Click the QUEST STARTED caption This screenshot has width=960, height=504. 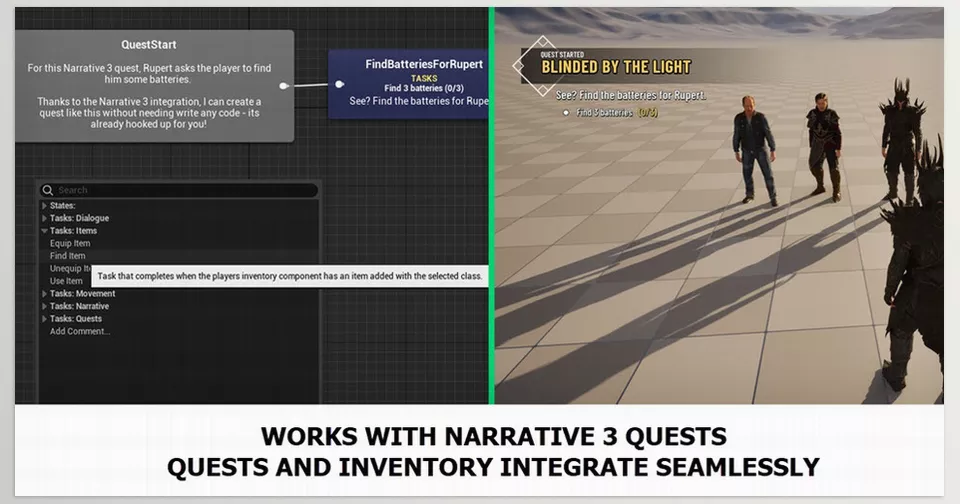(562, 55)
